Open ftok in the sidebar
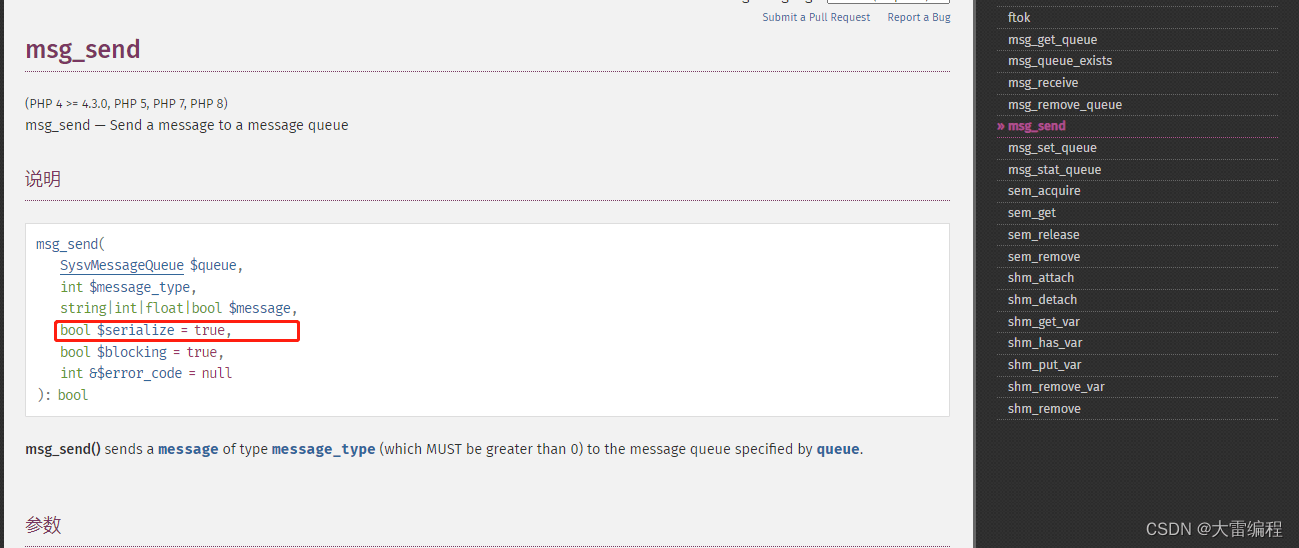 1019,18
